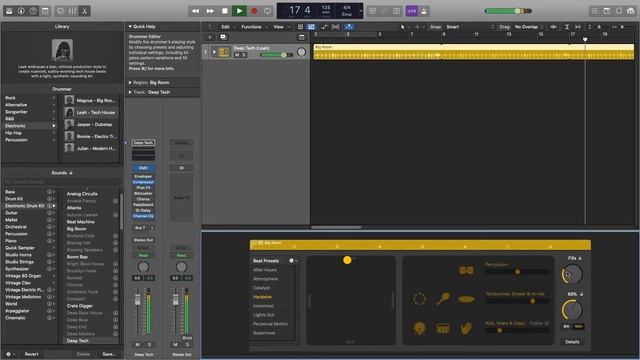Click the yellow XY pad puck
The width and height of the screenshot is (640, 360).
click(347, 260)
